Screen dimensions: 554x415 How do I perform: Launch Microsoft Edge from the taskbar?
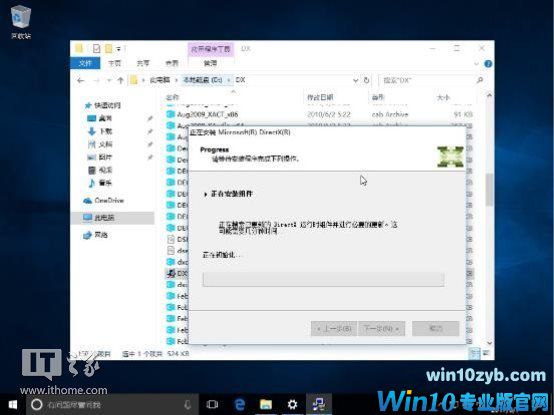pyautogui.click(x=239, y=405)
